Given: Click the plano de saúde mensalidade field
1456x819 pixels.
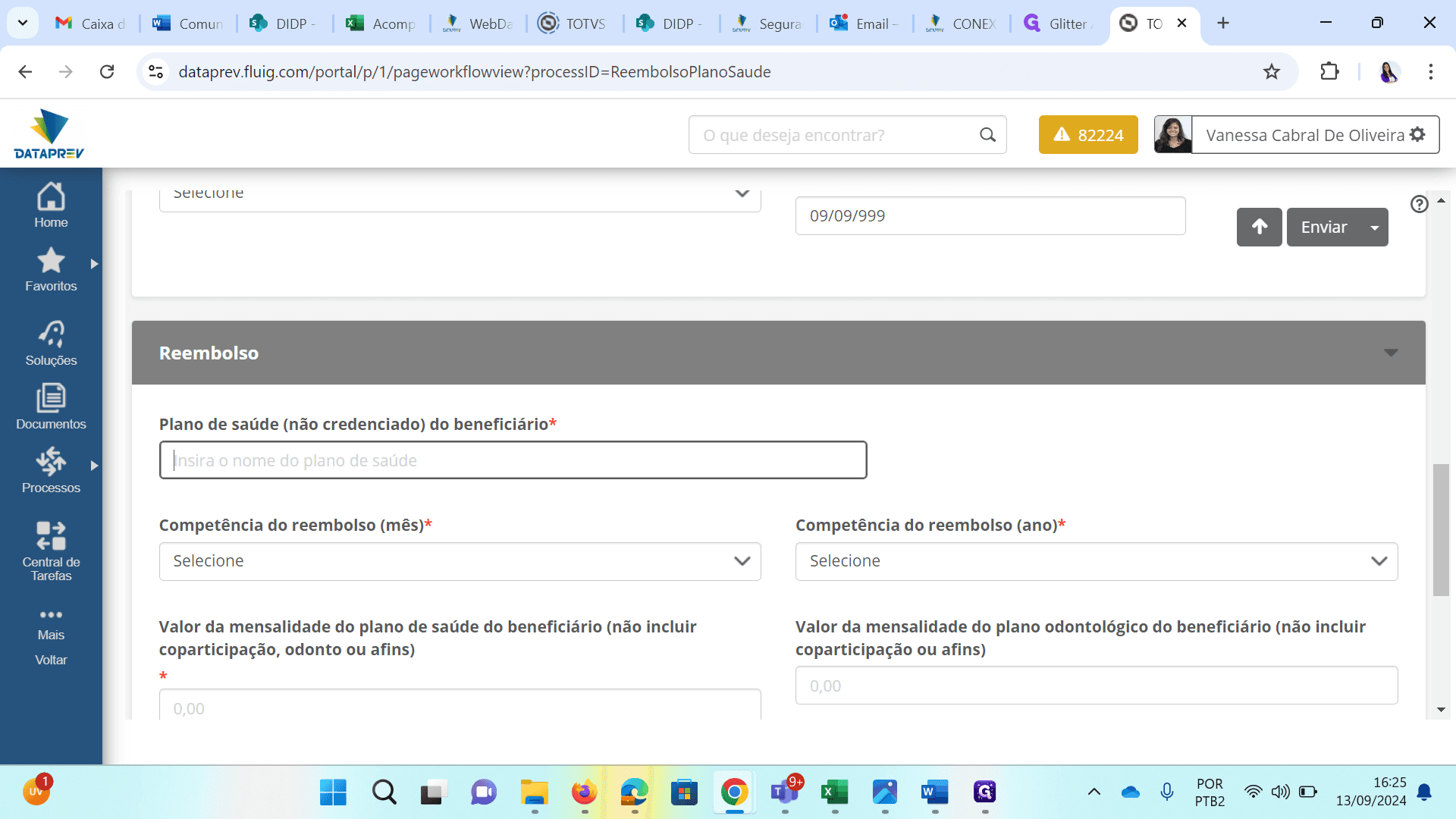Looking at the screenshot, I should click(460, 705).
